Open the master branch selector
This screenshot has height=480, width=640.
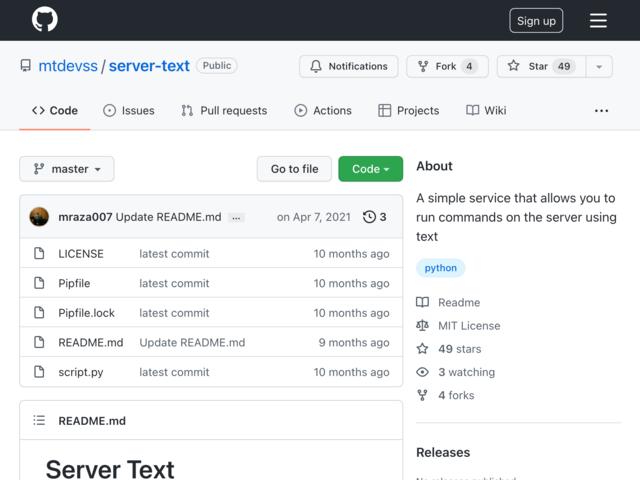(67, 169)
